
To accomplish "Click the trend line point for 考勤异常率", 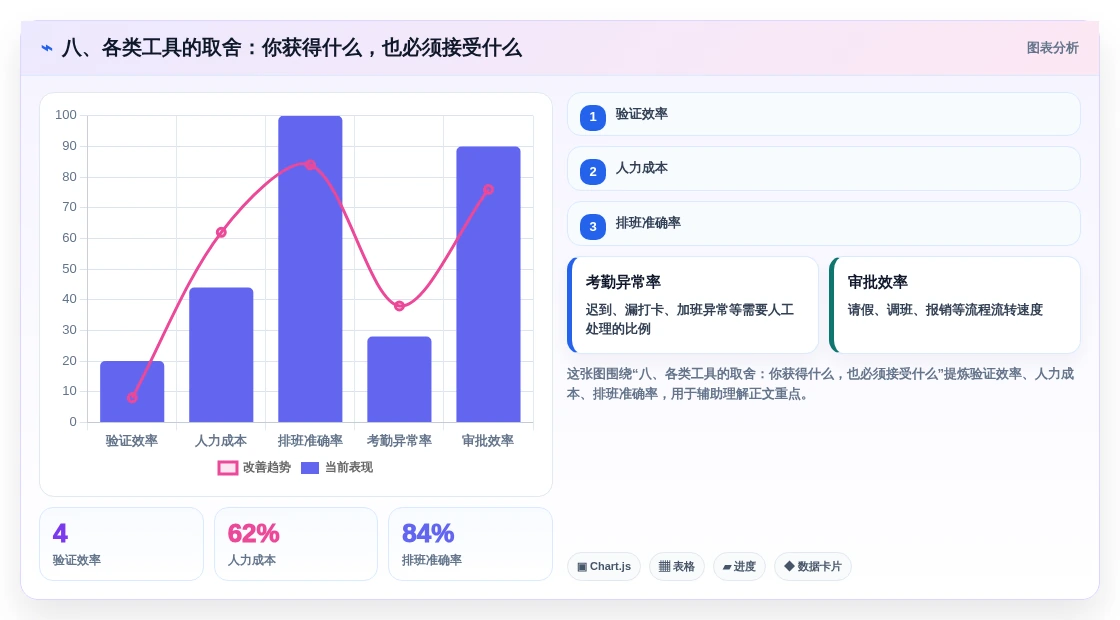I will [399, 306].
